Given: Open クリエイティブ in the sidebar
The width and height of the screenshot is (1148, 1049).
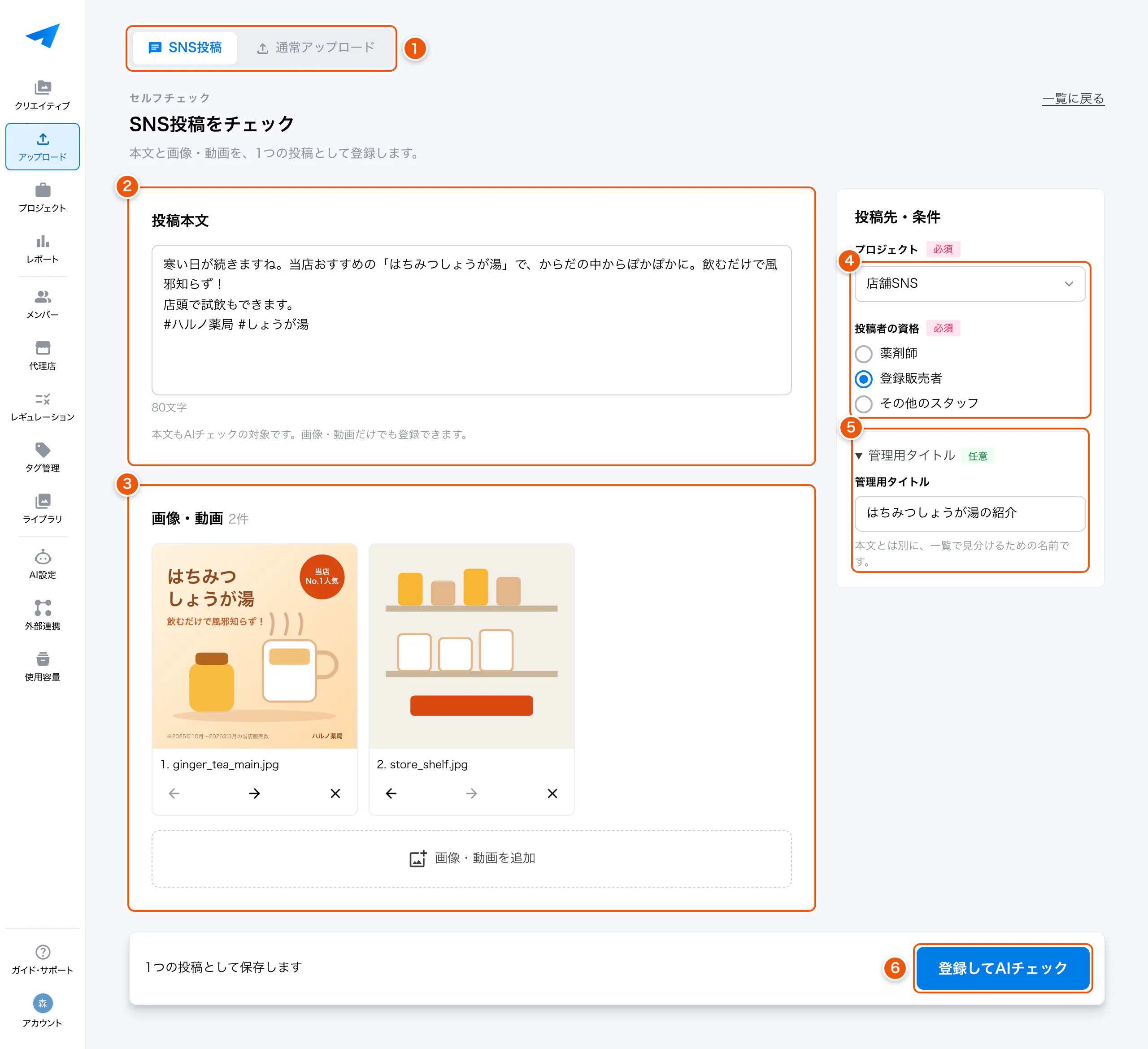Looking at the screenshot, I should (x=43, y=95).
